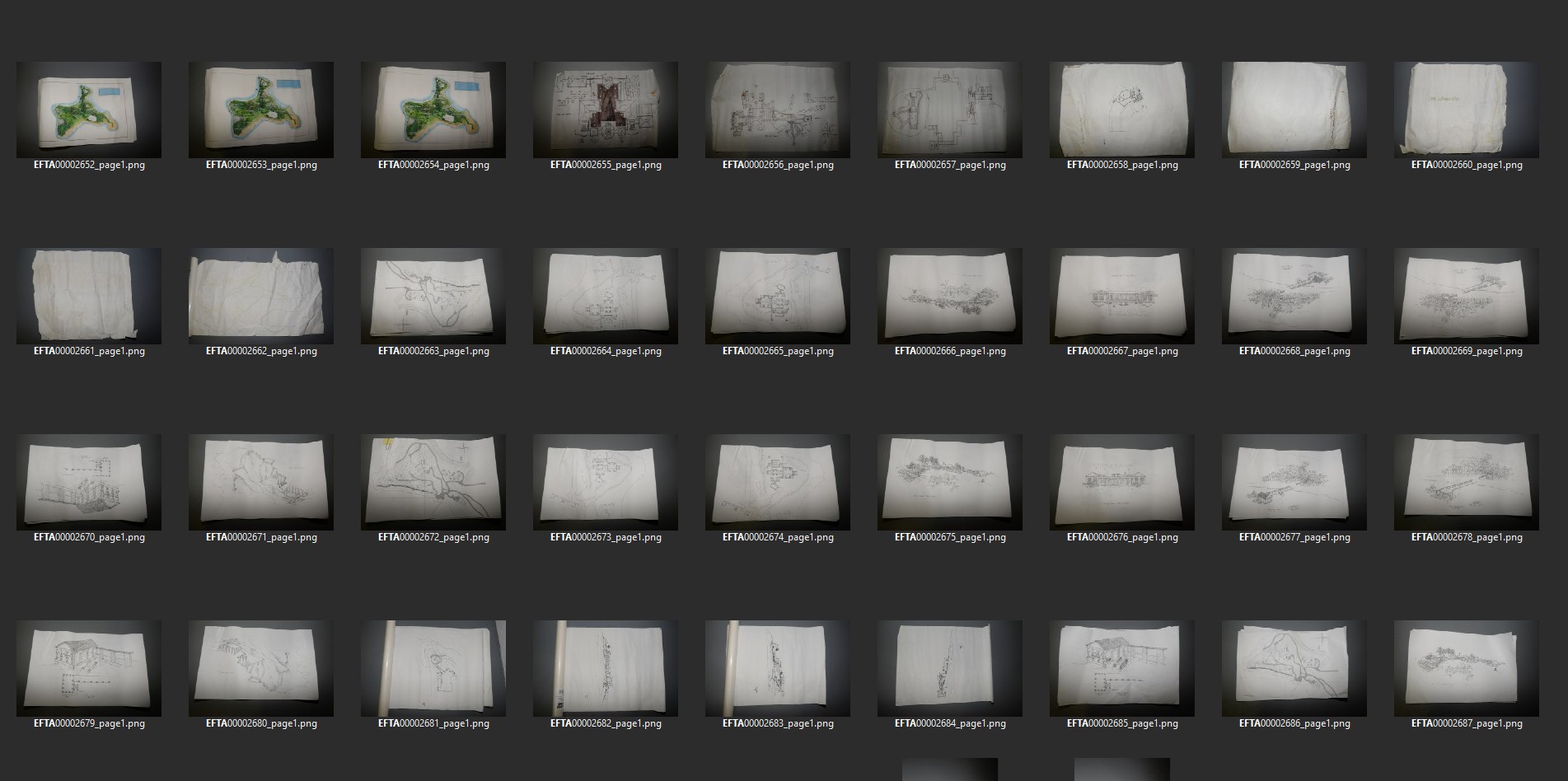The height and width of the screenshot is (781, 1568).
Task: Select the EFTA00002687_page1.png thumbnail
Action: coord(1467,668)
